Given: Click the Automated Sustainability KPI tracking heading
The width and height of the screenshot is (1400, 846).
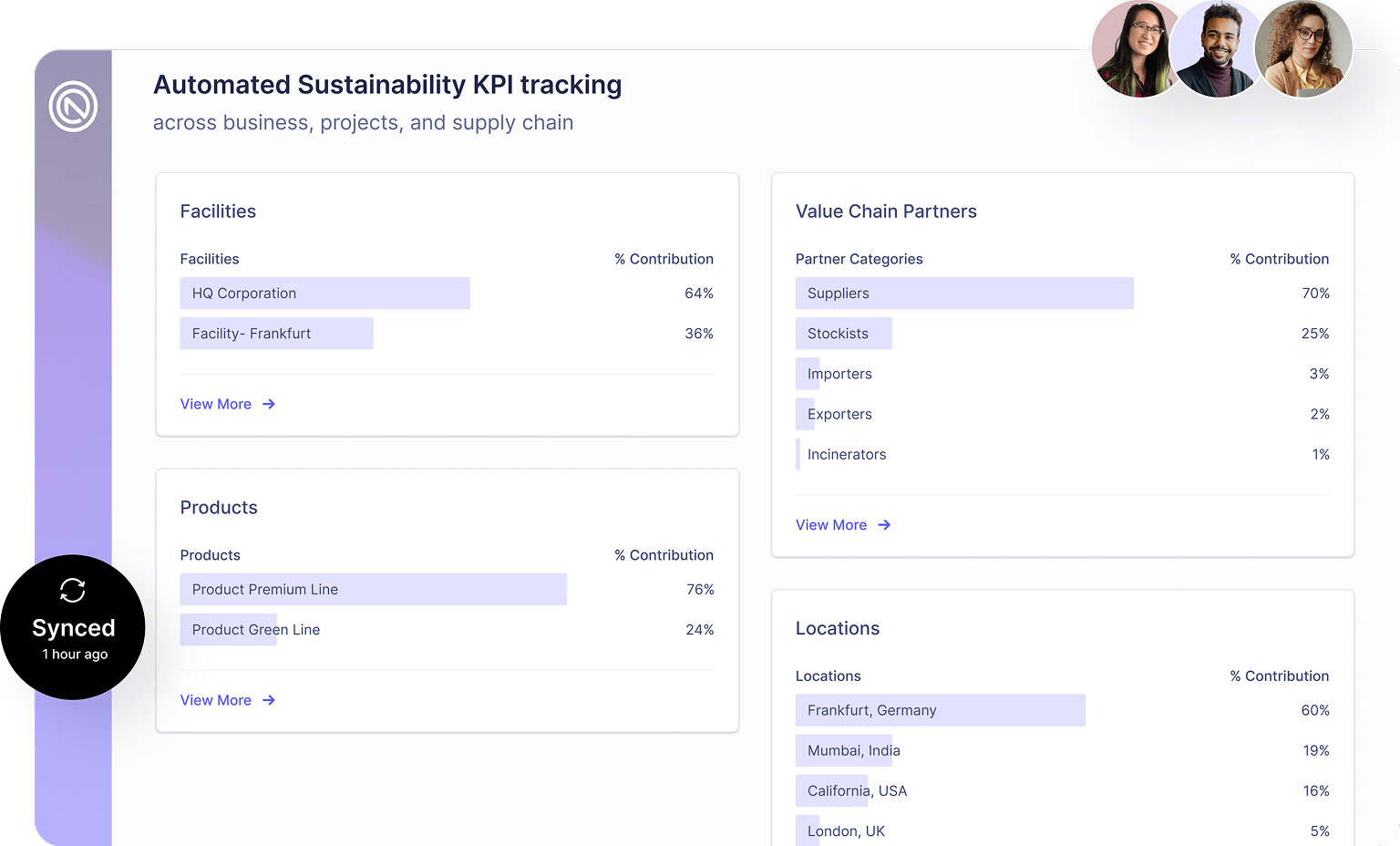Looking at the screenshot, I should (x=387, y=85).
